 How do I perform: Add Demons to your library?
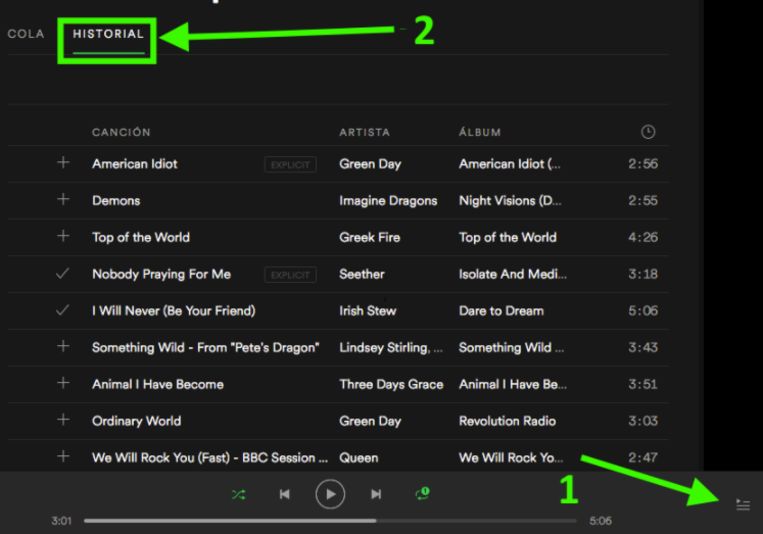point(63,200)
